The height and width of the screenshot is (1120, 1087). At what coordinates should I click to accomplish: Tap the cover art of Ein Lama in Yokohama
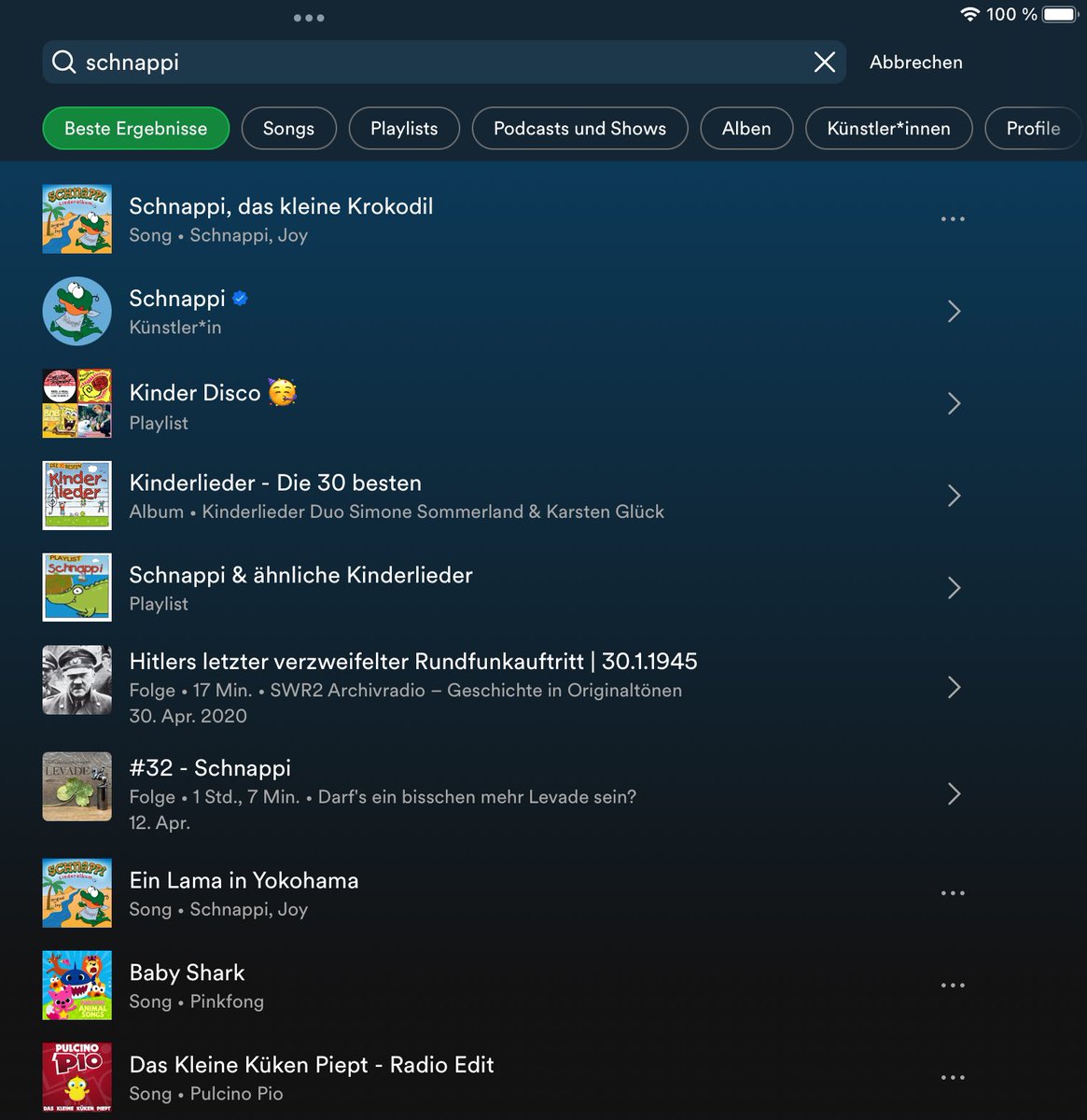(77, 893)
